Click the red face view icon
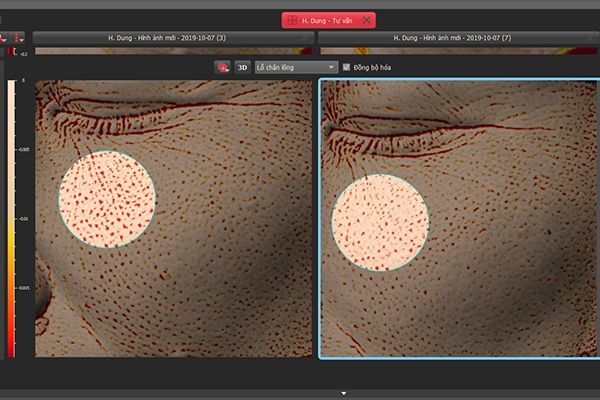600x400 pixels. [222, 68]
